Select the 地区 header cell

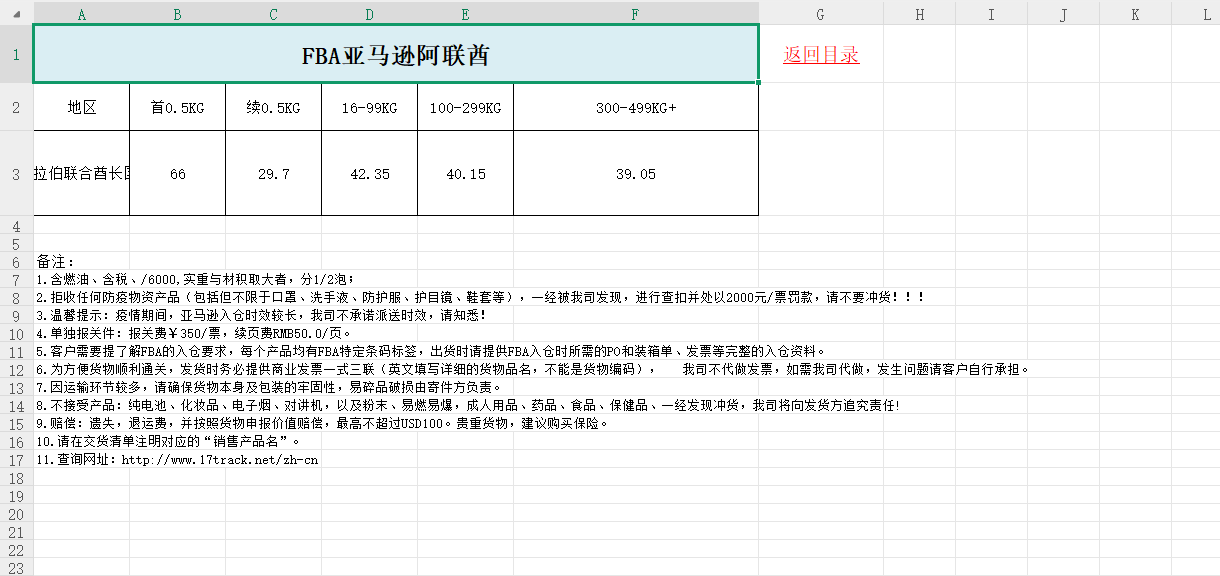[82, 107]
